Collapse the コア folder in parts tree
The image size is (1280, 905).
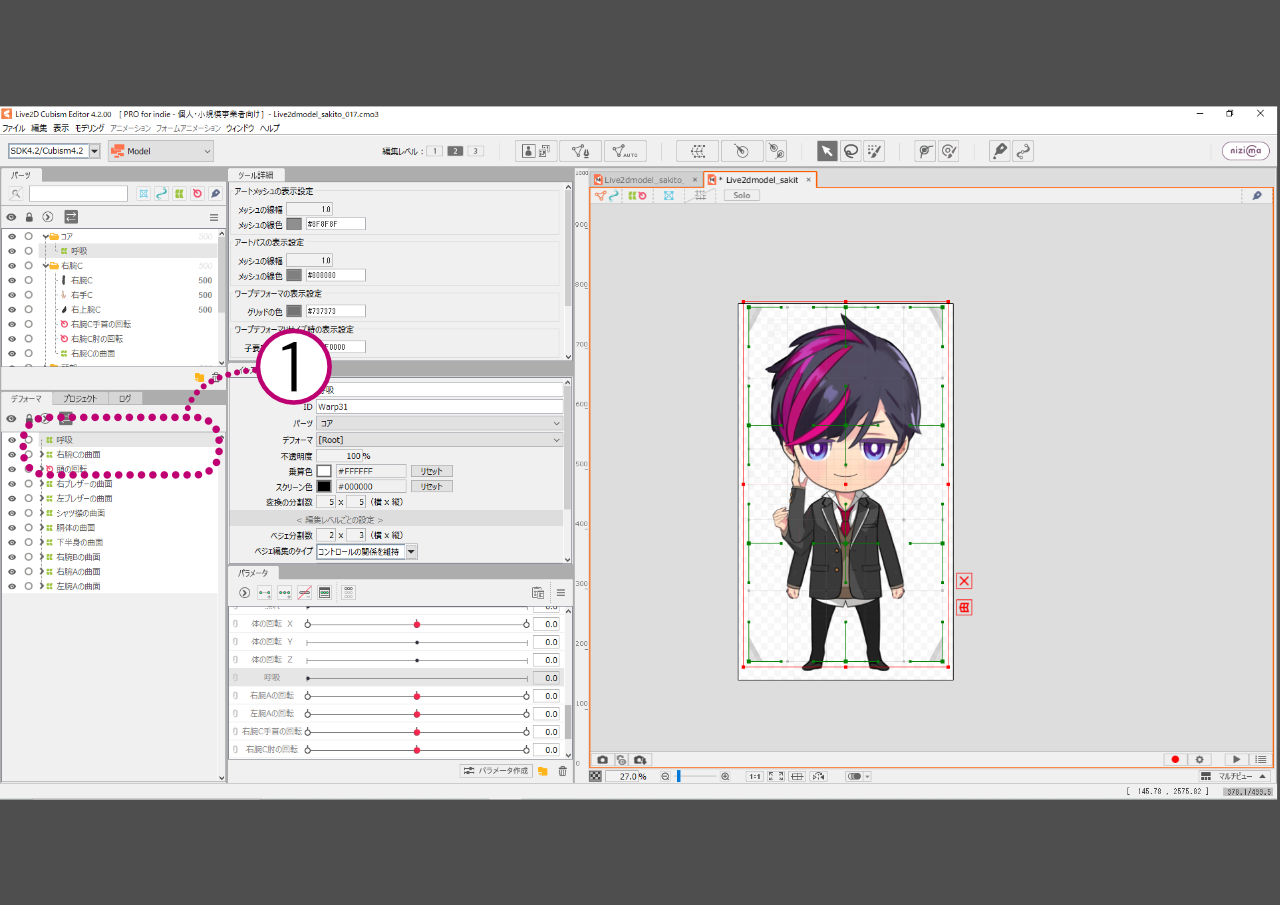(x=46, y=237)
